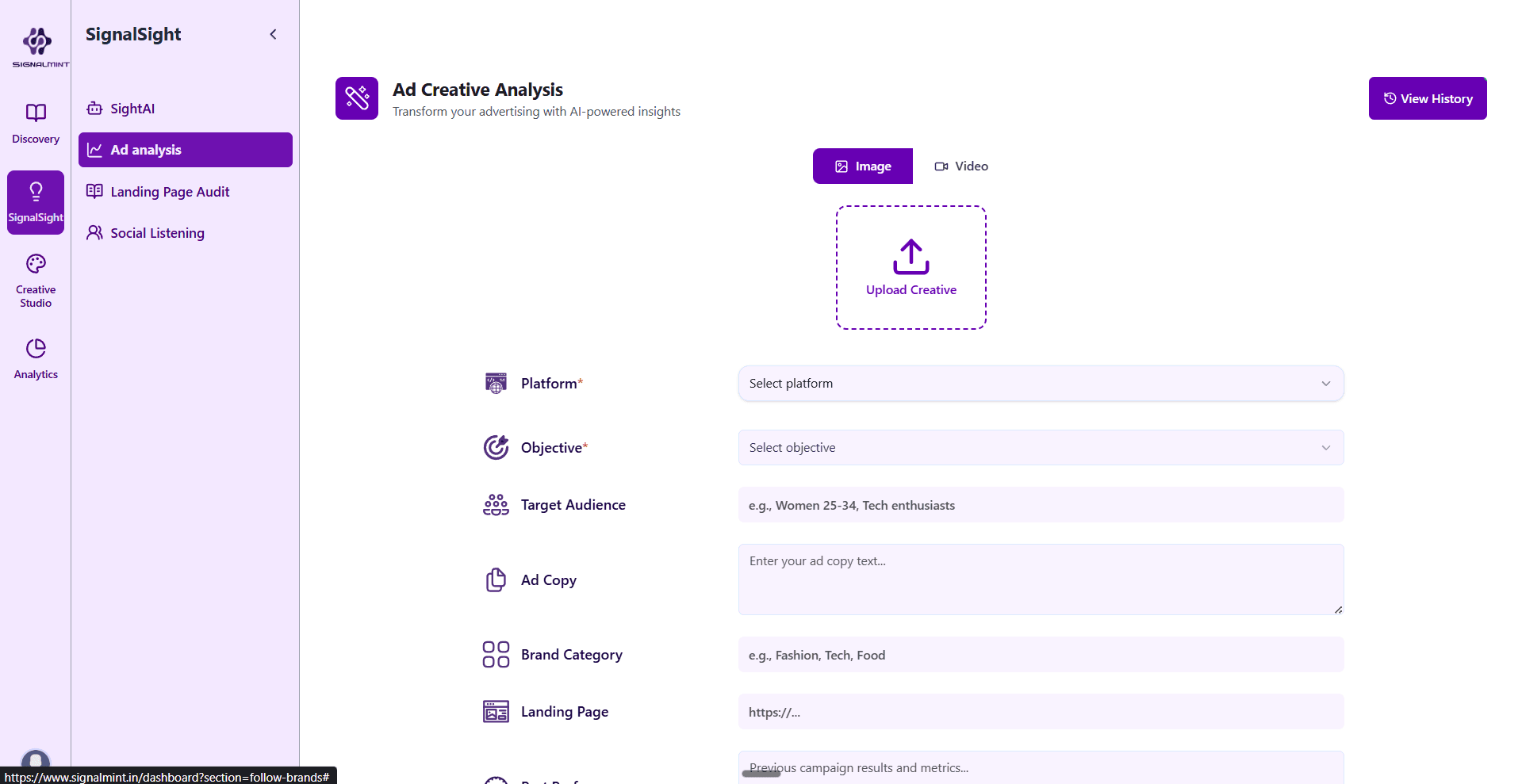This screenshot has height=784, width=1522.
Task: Open the Analytics section
Action: pos(36,358)
